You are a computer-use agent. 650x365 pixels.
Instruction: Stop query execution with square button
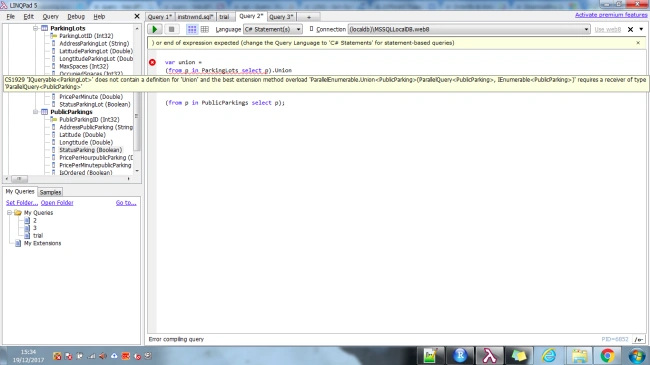coord(171,29)
